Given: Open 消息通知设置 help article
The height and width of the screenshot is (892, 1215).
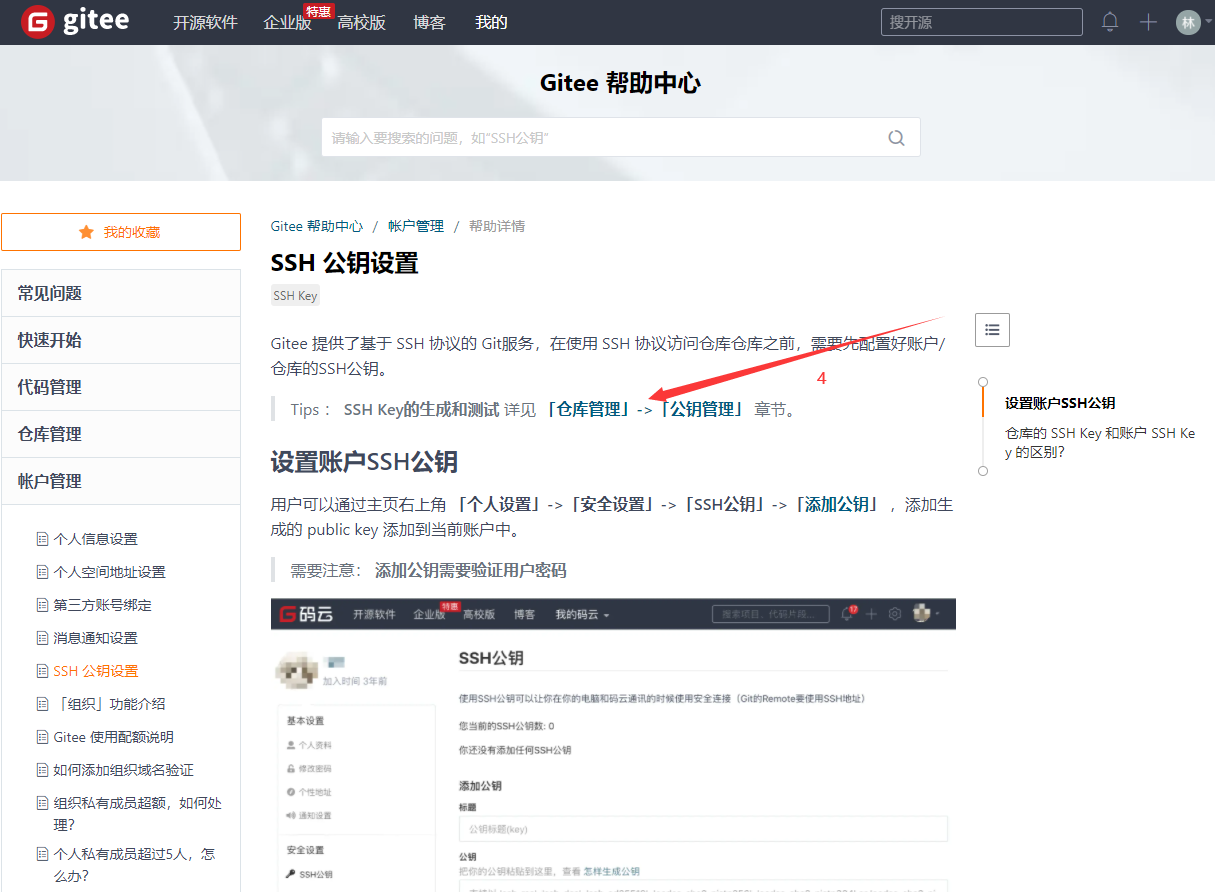Looking at the screenshot, I should click(x=95, y=638).
